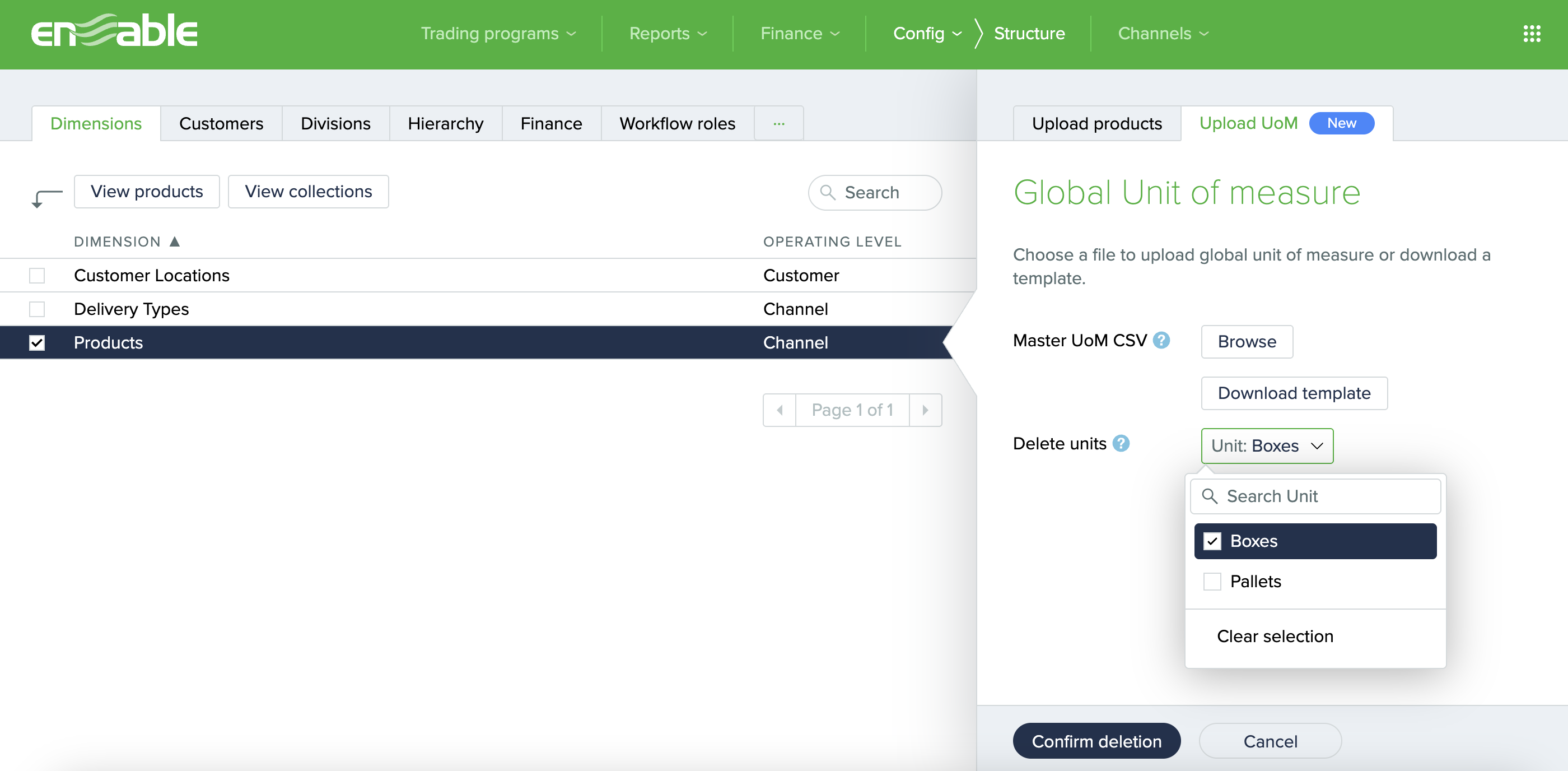This screenshot has height=771, width=1568.
Task: Collapse the Unit: Boxes dropdown
Action: (1267, 446)
